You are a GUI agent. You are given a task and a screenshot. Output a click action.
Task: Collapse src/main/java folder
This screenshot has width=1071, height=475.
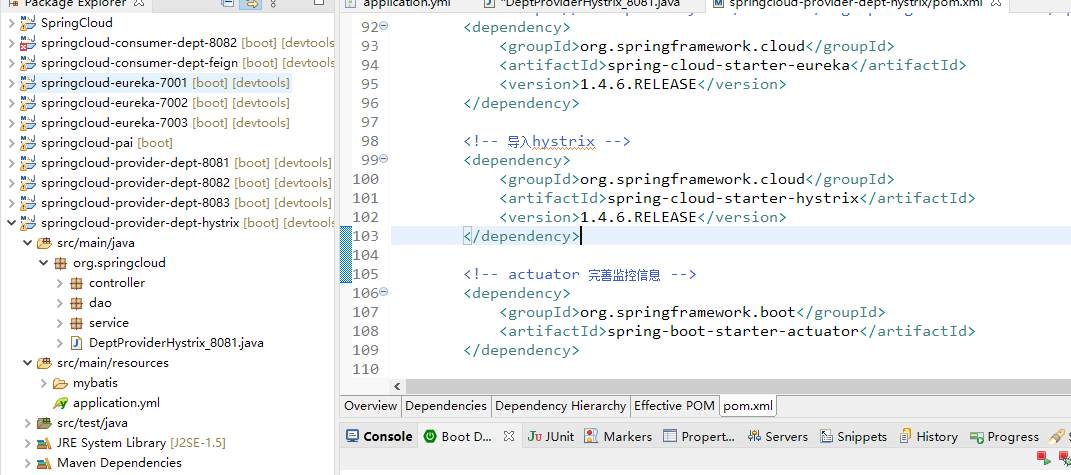coord(27,243)
